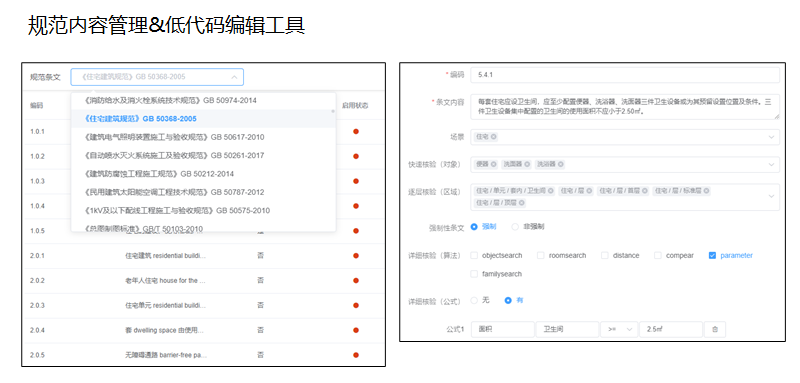Select 《住宅建筑规范》 GB 50368-2005 option
Screen dimensions: 800x383
(203, 119)
